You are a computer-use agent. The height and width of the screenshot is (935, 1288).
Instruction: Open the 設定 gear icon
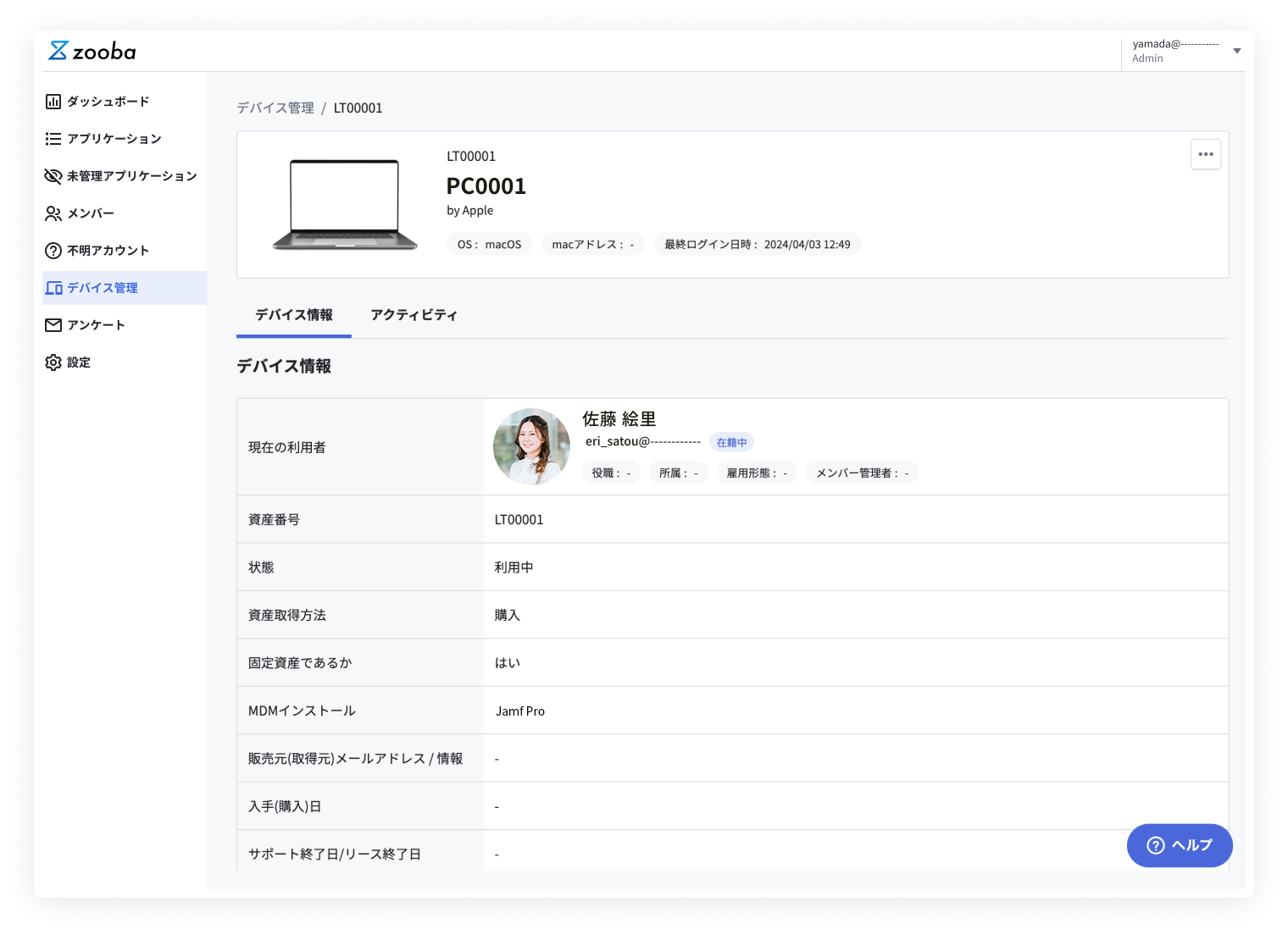[x=53, y=362]
